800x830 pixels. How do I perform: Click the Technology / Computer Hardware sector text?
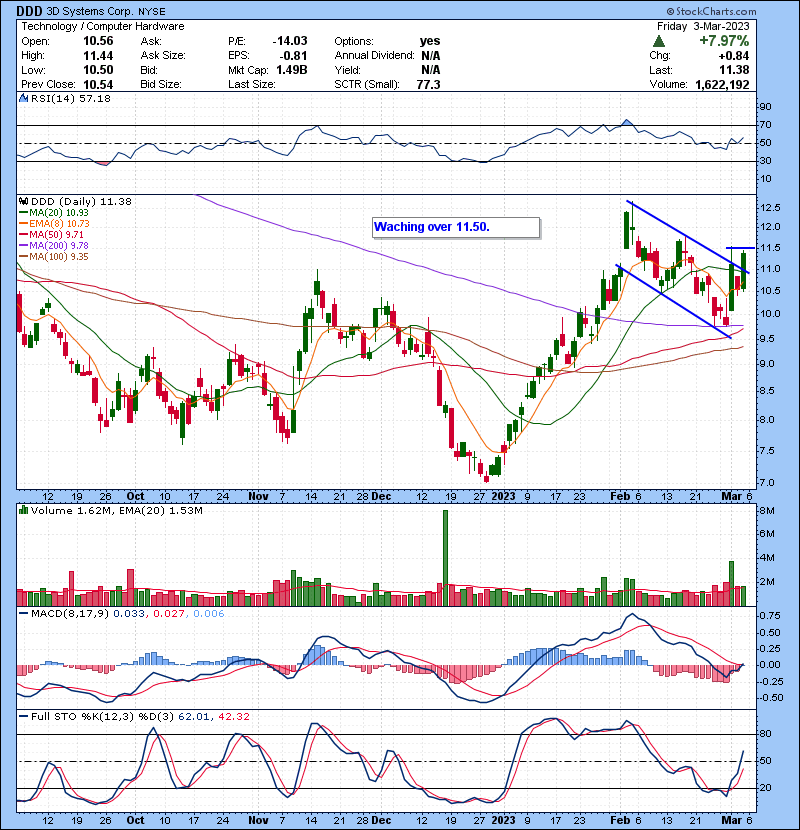tap(97, 27)
